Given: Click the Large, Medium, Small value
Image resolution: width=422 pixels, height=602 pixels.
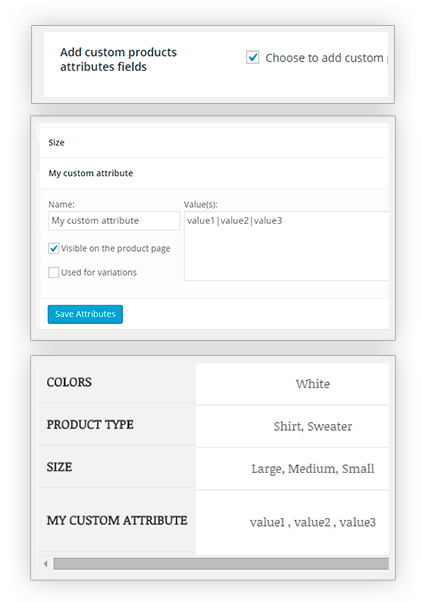Looking at the screenshot, I should click(x=313, y=469).
